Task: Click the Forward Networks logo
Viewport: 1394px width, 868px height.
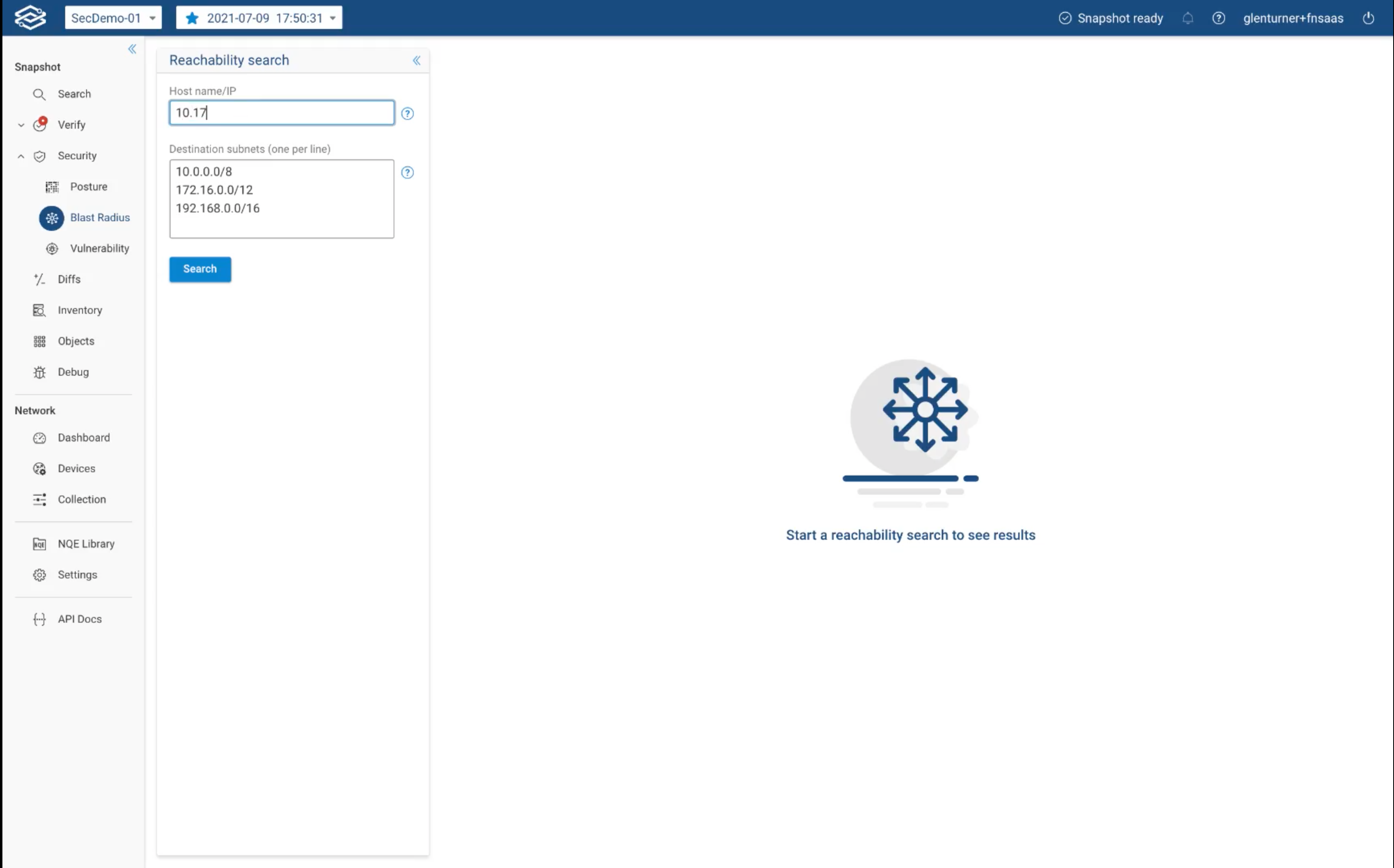Action: click(x=30, y=18)
